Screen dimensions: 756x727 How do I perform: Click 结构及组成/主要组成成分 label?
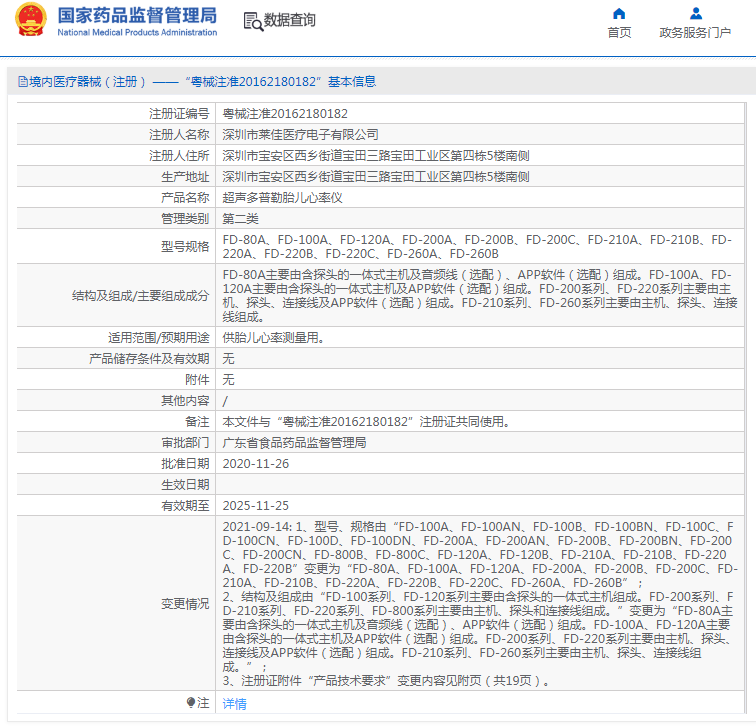tap(140, 296)
